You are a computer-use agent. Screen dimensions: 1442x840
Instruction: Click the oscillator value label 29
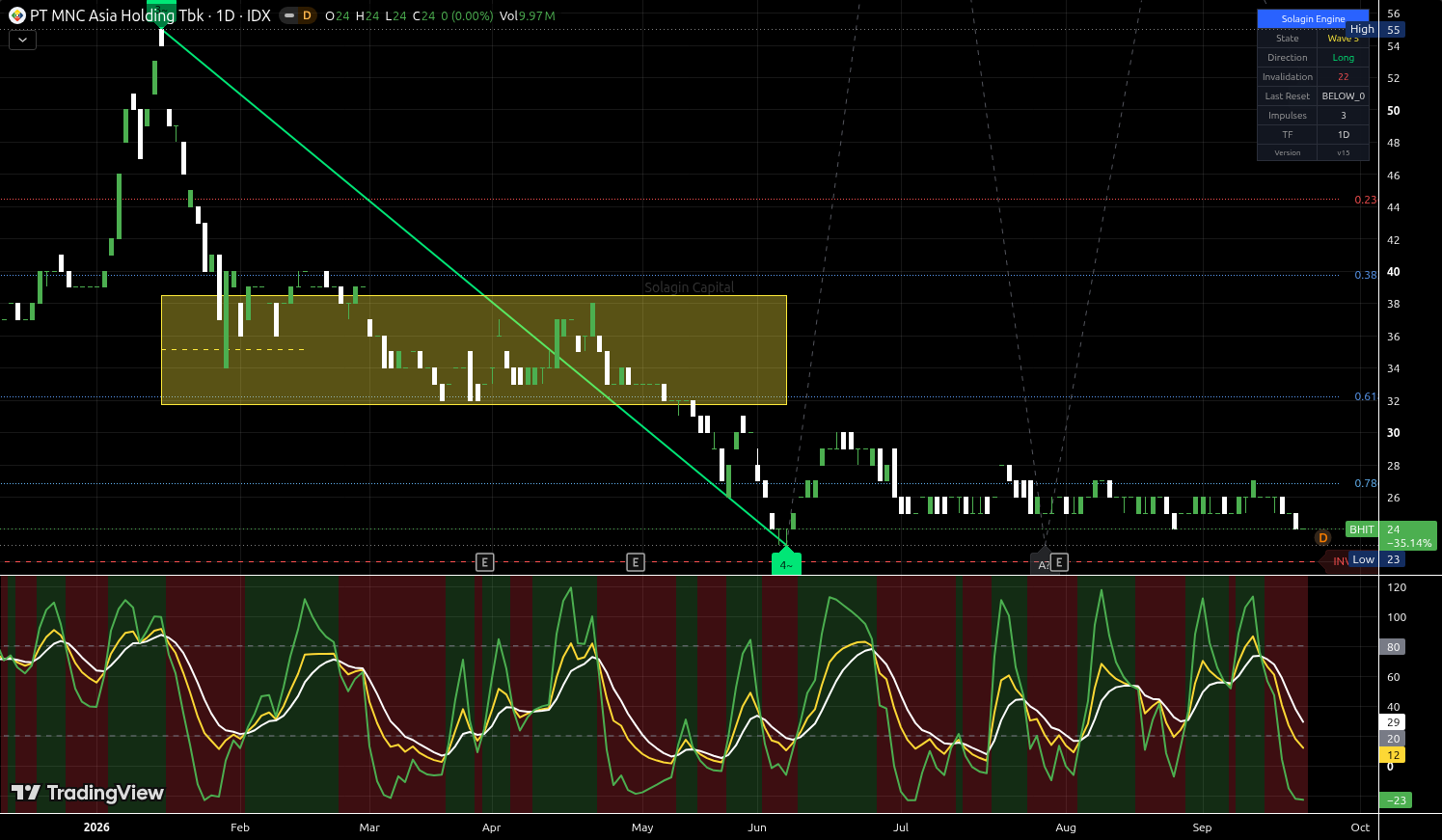[1393, 722]
